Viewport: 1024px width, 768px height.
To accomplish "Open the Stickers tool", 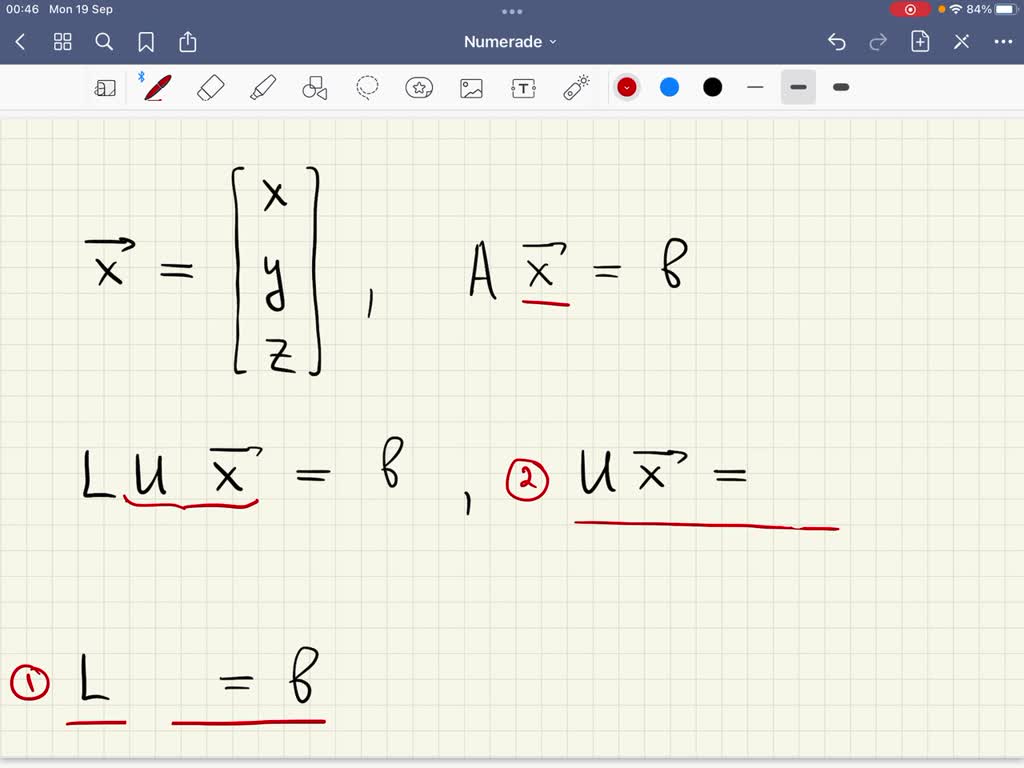I will pyautogui.click(x=419, y=87).
